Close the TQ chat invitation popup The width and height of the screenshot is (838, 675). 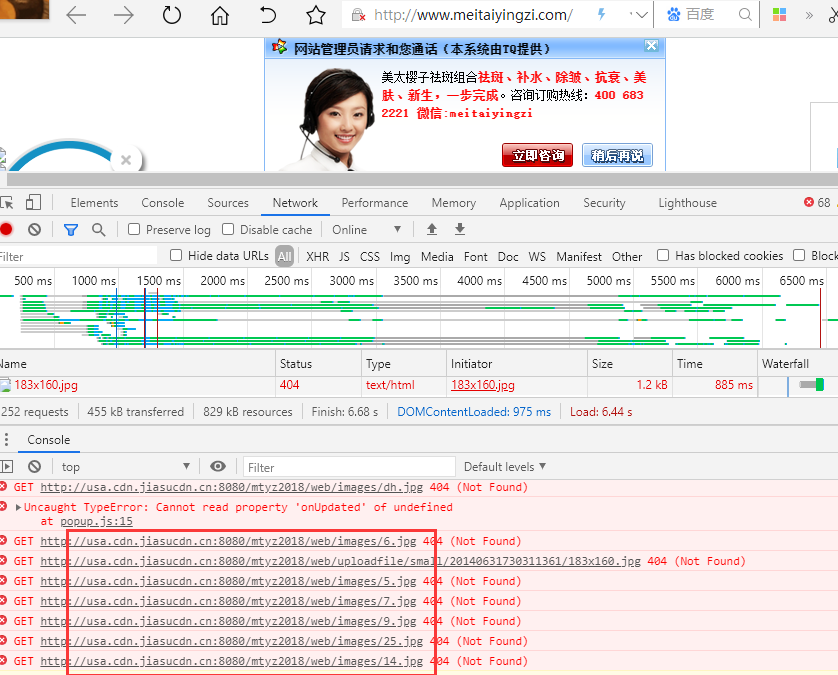tap(651, 45)
